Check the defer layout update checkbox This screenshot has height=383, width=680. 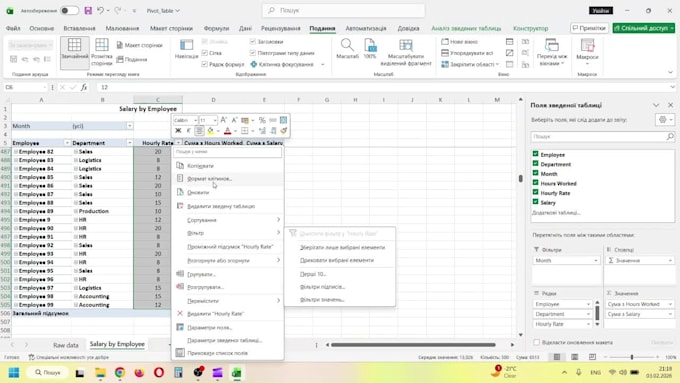pyautogui.click(x=536, y=342)
